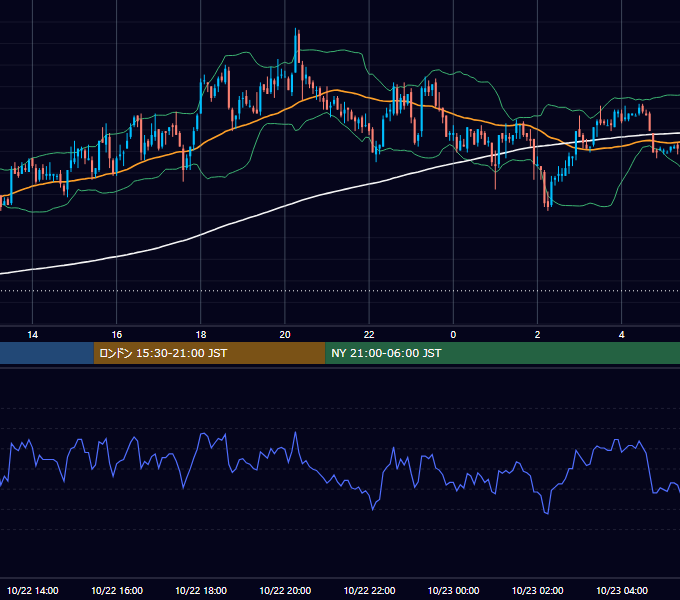
Task: Click the 10/22 20:00 date label
Action: click(x=285, y=590)
